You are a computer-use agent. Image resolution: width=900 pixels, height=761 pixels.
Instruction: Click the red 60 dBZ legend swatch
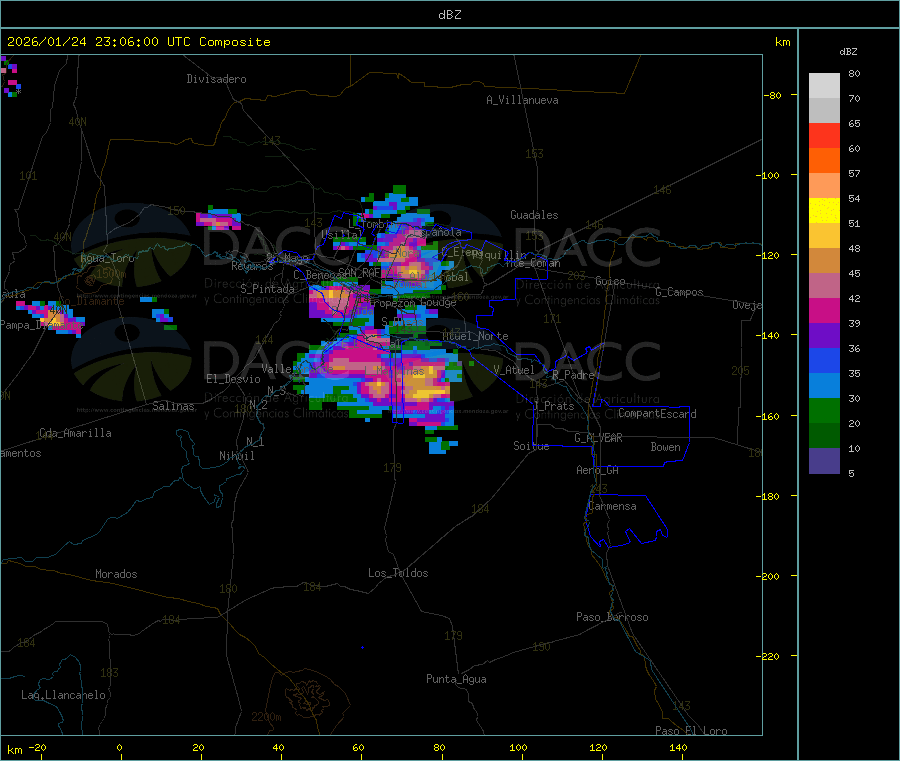824,135
